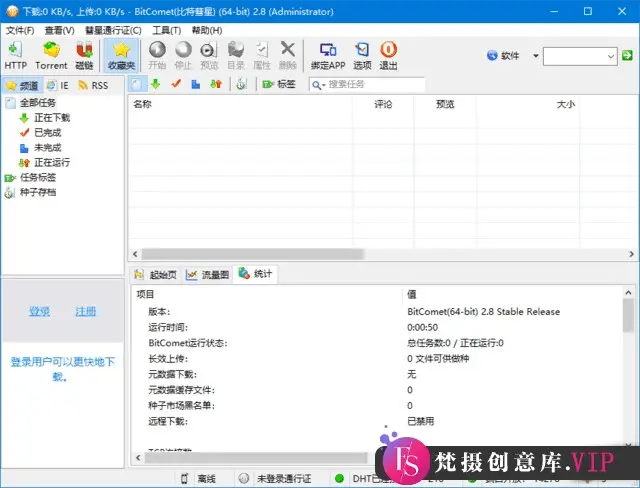Switch to the IE sidebar tab

[x=58, y=85]
